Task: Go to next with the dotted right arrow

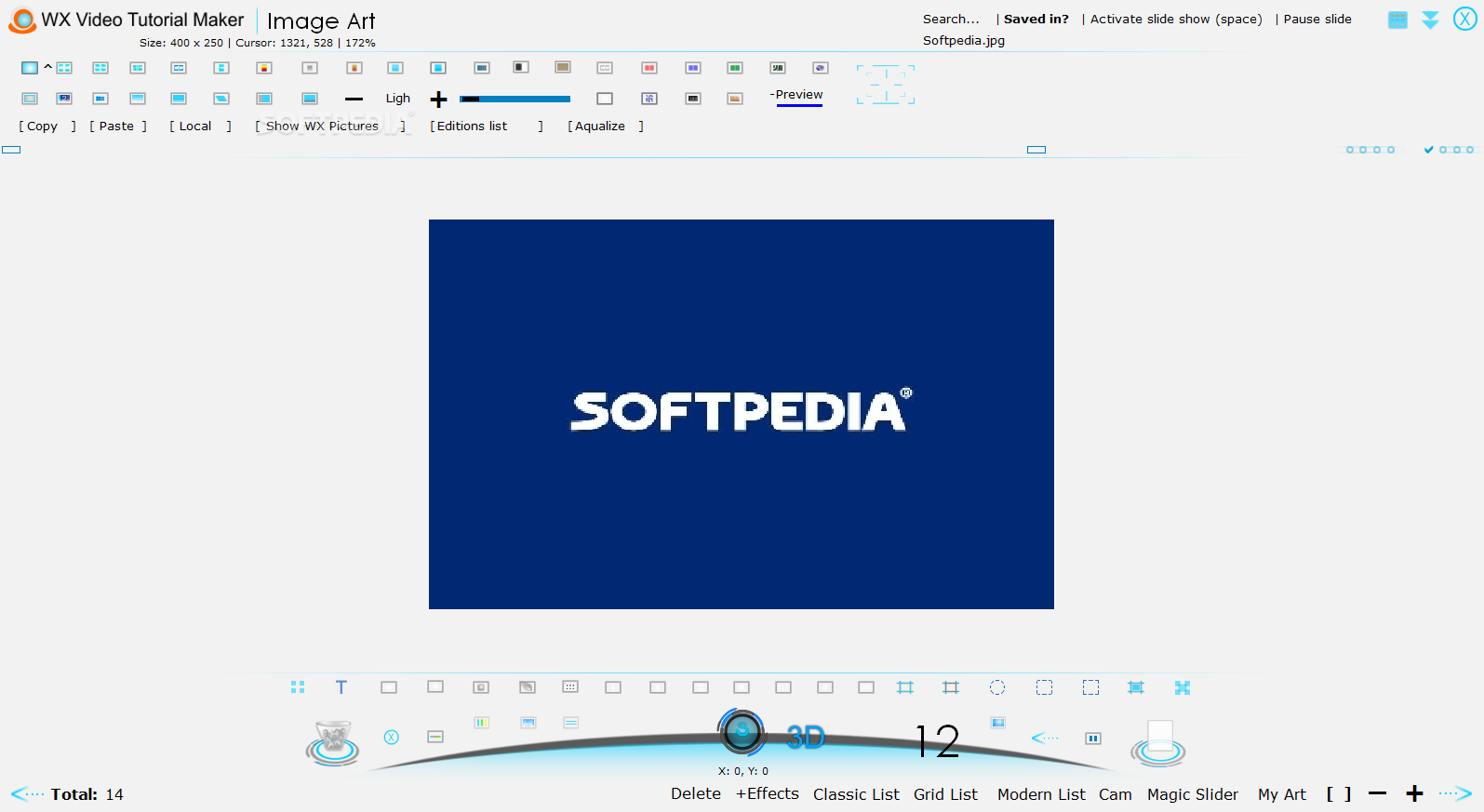Action: coord(1455,793)
